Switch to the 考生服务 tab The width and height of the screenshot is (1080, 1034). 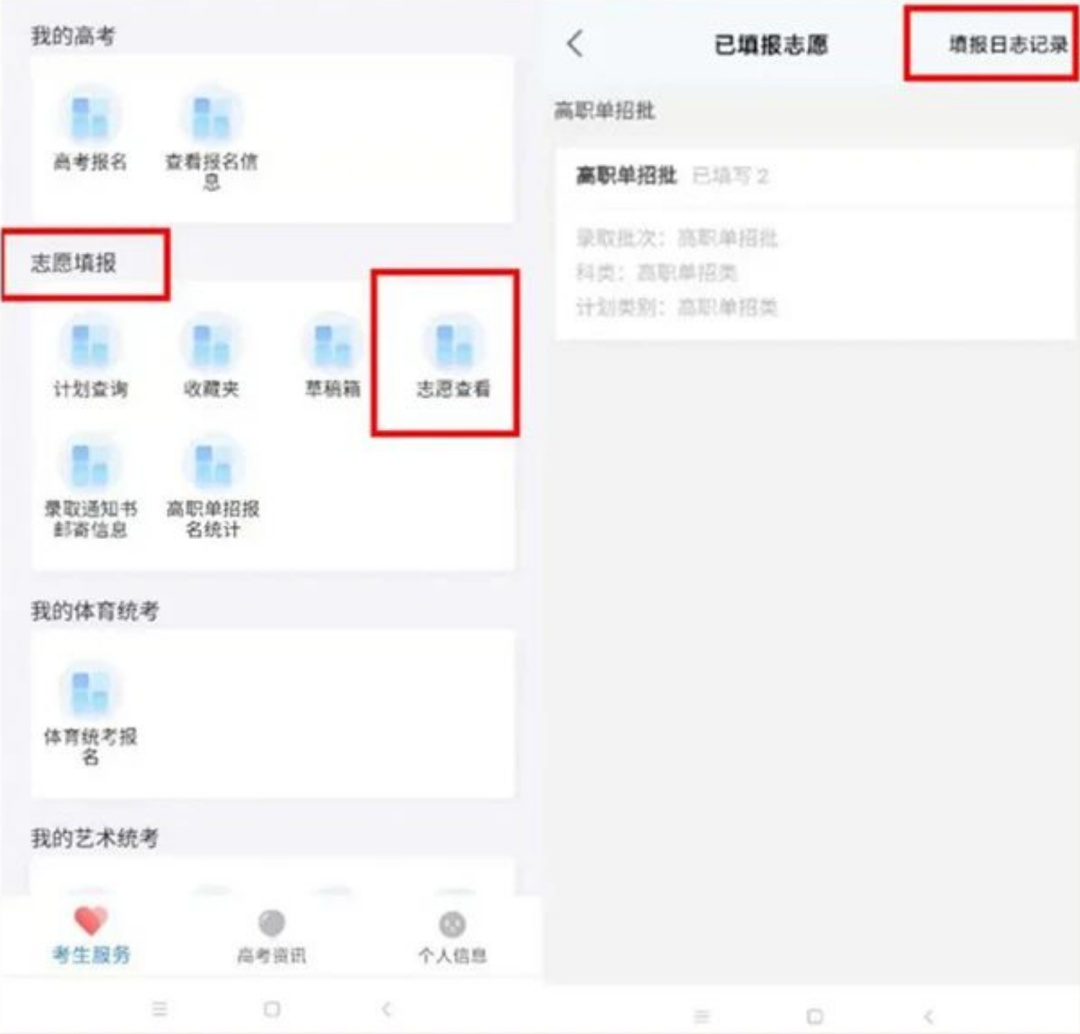pyautogui.click(x=91, y=935)
